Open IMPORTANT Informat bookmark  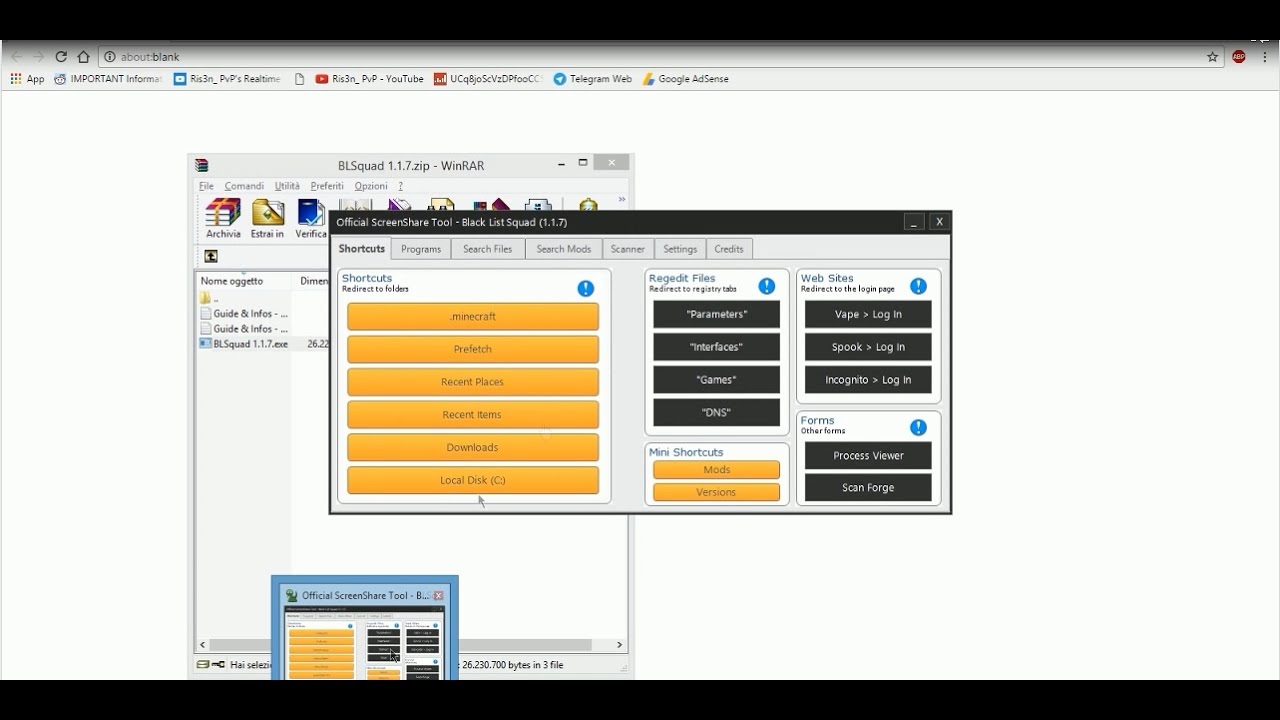point(108,79)
